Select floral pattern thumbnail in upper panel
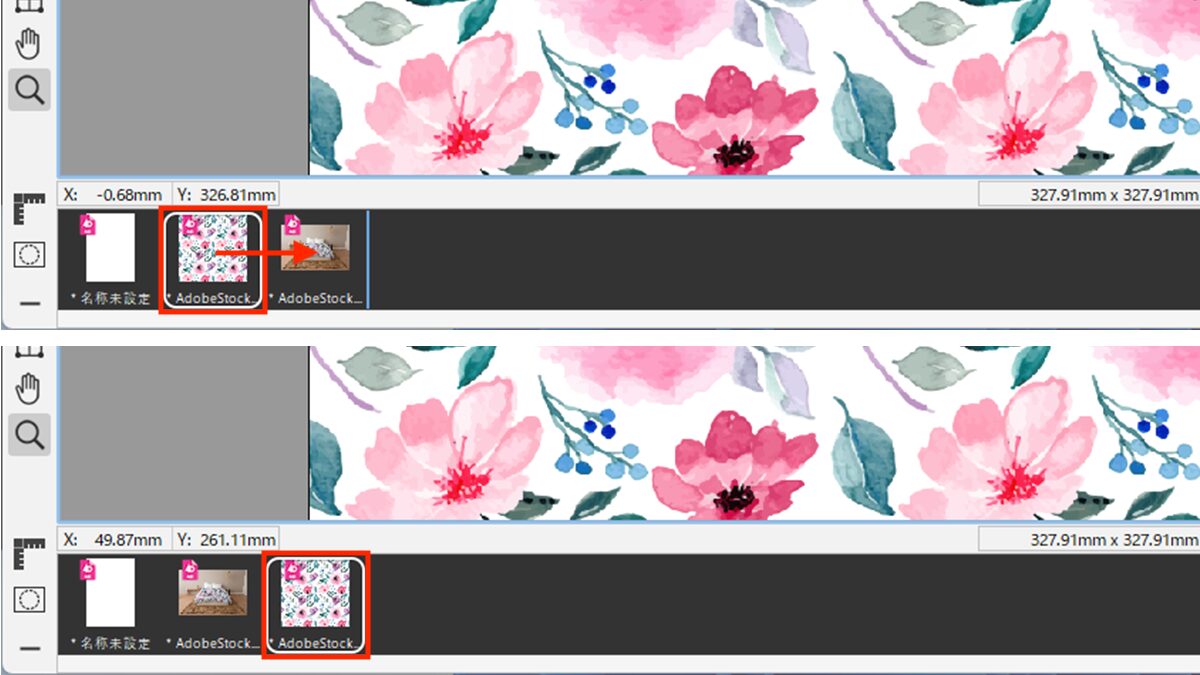1200x675 pixels. pyautogui.click(x=212, y=250)
